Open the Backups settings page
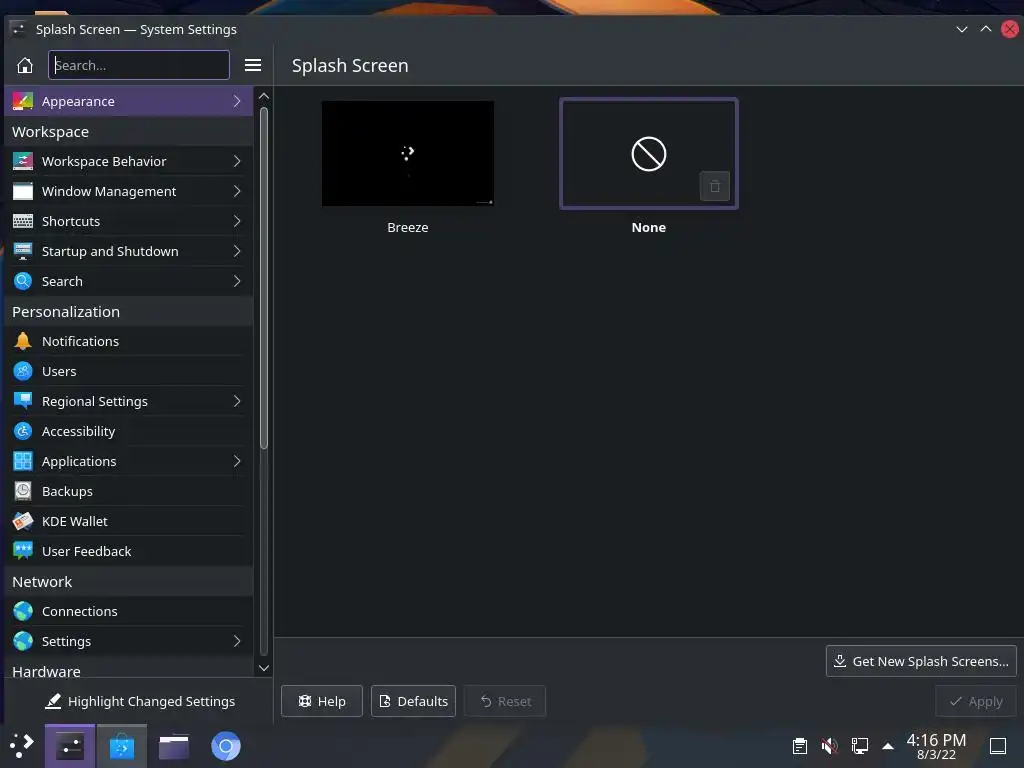1024x768 pixels. (129, 491)
